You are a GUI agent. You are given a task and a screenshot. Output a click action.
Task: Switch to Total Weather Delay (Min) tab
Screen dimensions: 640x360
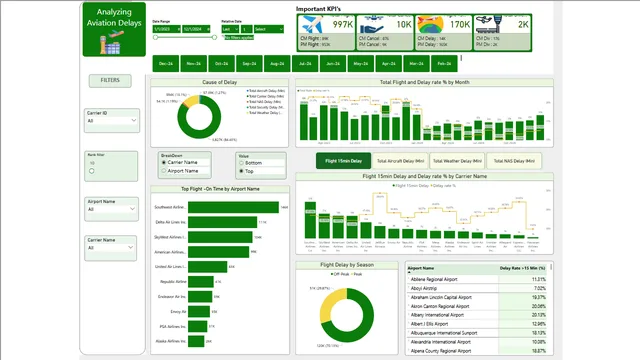pos(457,161)
